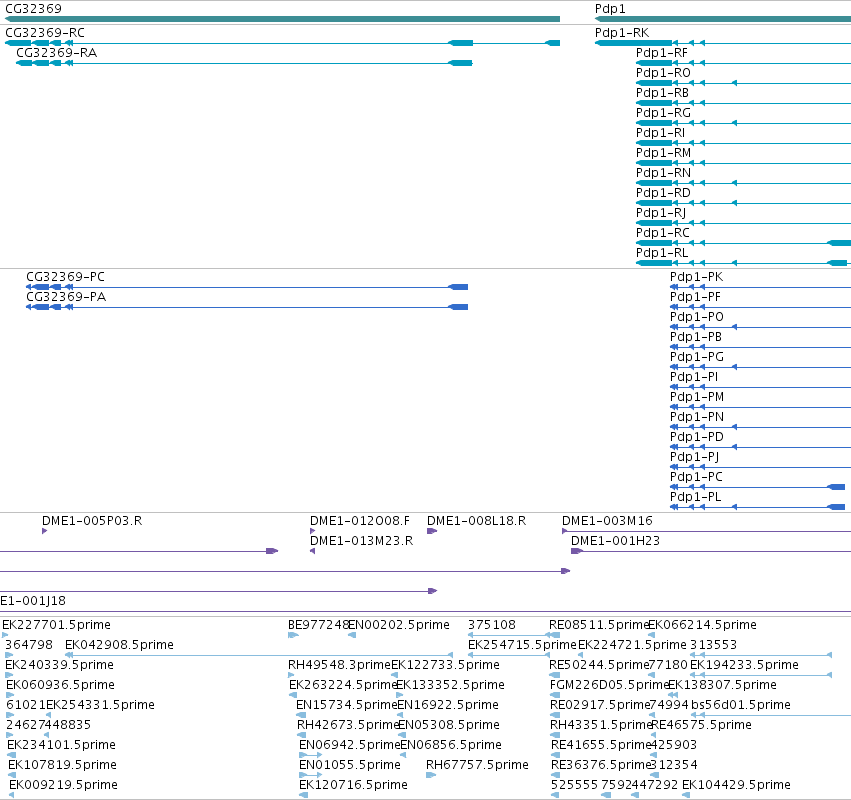Image resolution: width=851 pixels, height=800 pixels.
Task: Click the CG32369-PC protein label
Action: tap(65, 277)
